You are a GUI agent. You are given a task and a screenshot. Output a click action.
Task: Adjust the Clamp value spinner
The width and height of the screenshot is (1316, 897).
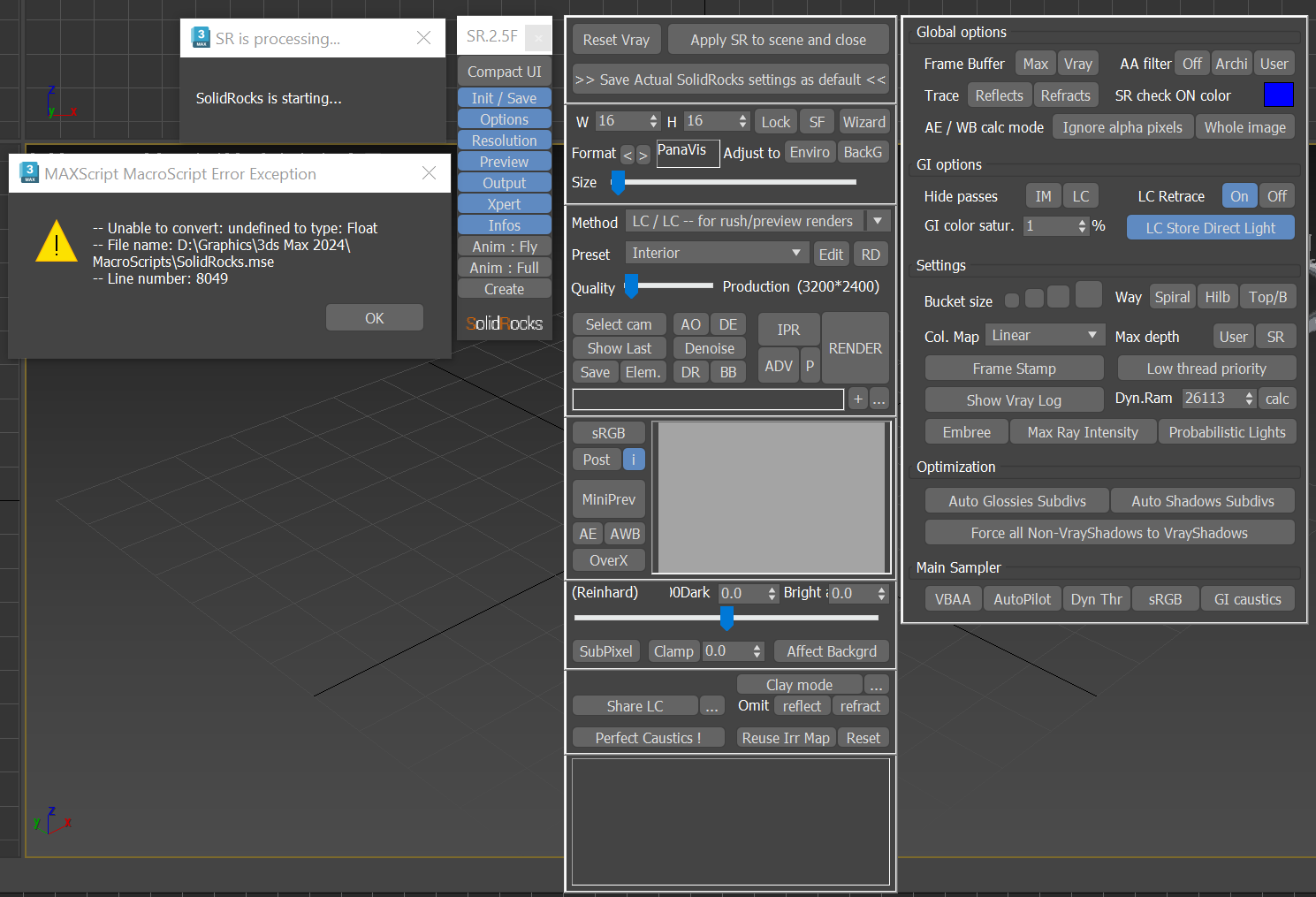757,651
